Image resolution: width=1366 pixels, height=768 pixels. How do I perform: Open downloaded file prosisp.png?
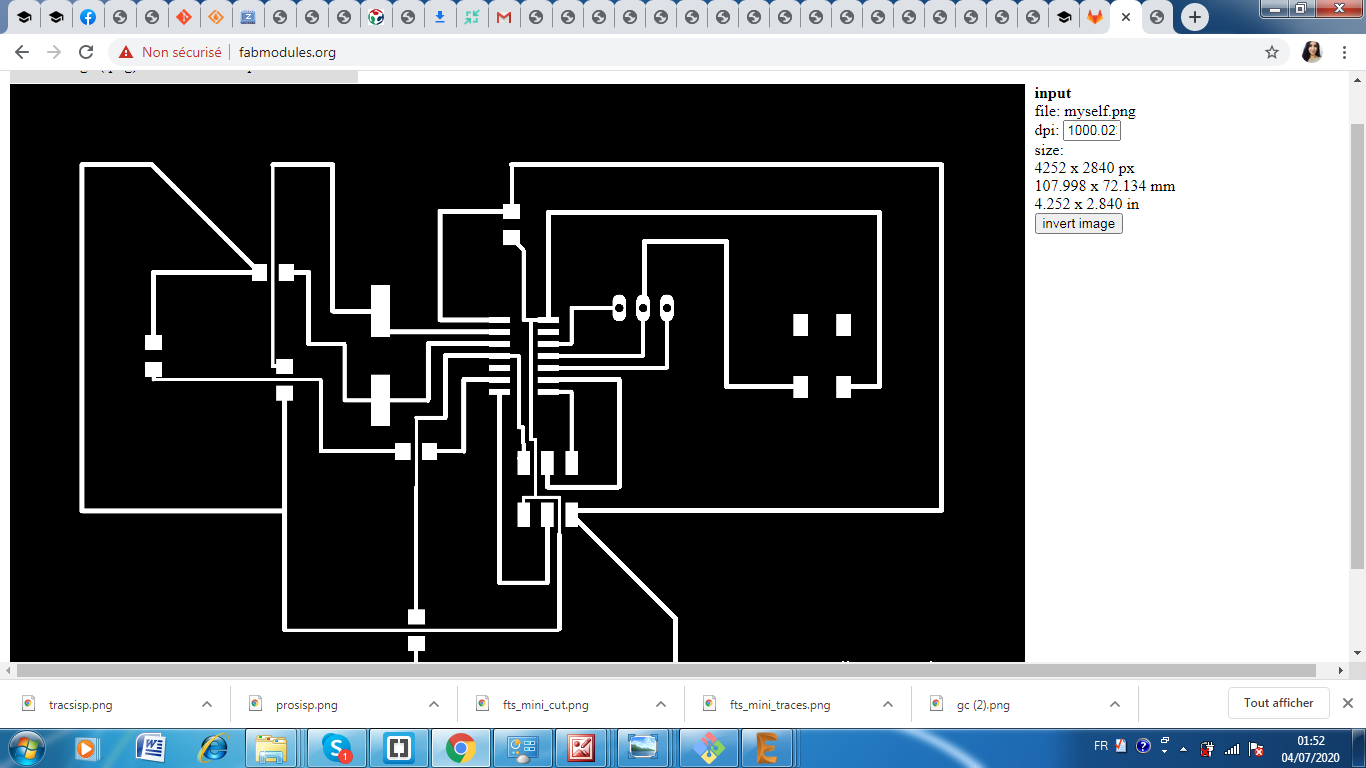coord(306,705)
